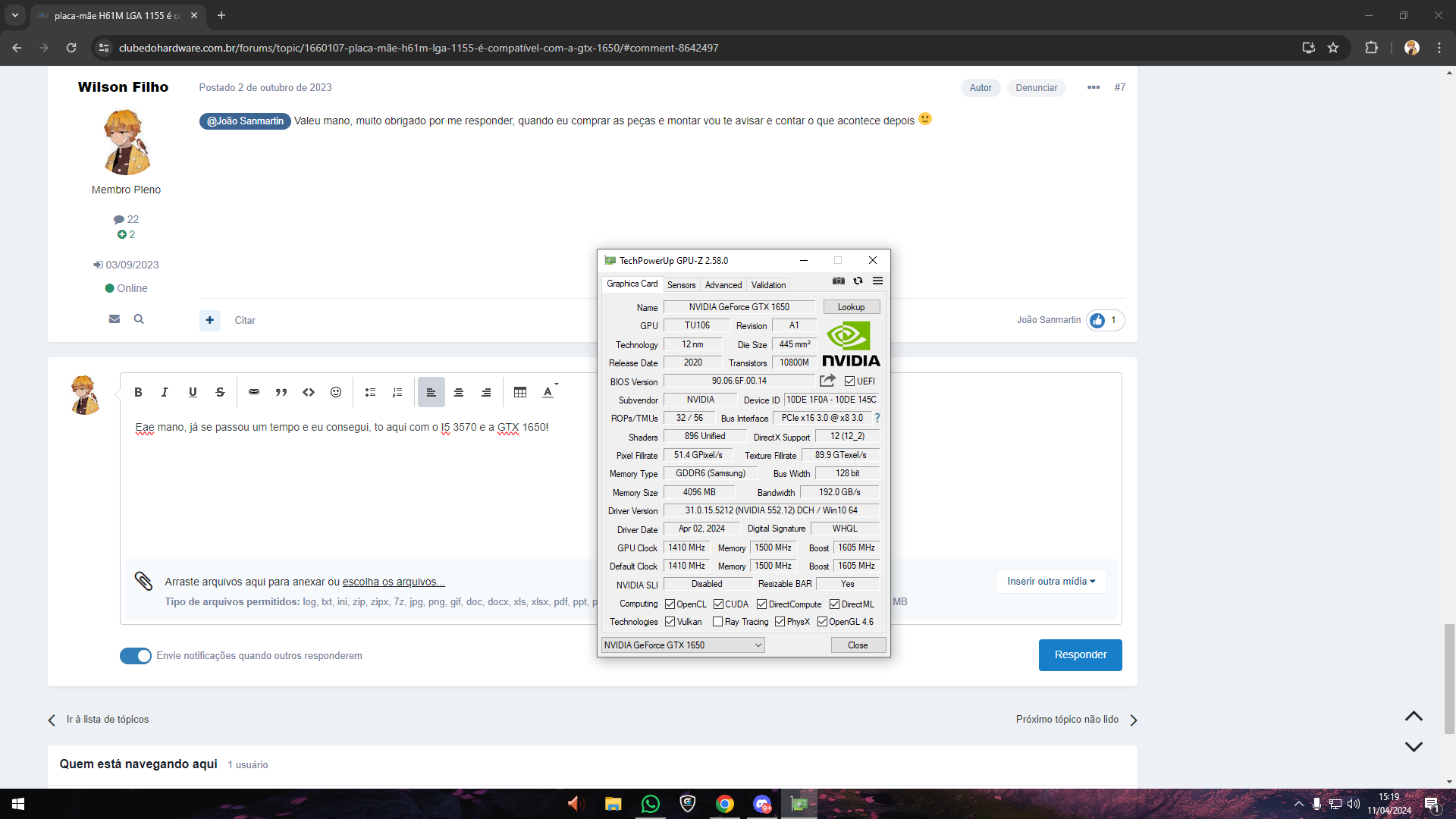Image resolution: width=1456 pixels, height=819 pixels.
Task: Open the escolha os arquivos link
Action: [x=394, y=582]
